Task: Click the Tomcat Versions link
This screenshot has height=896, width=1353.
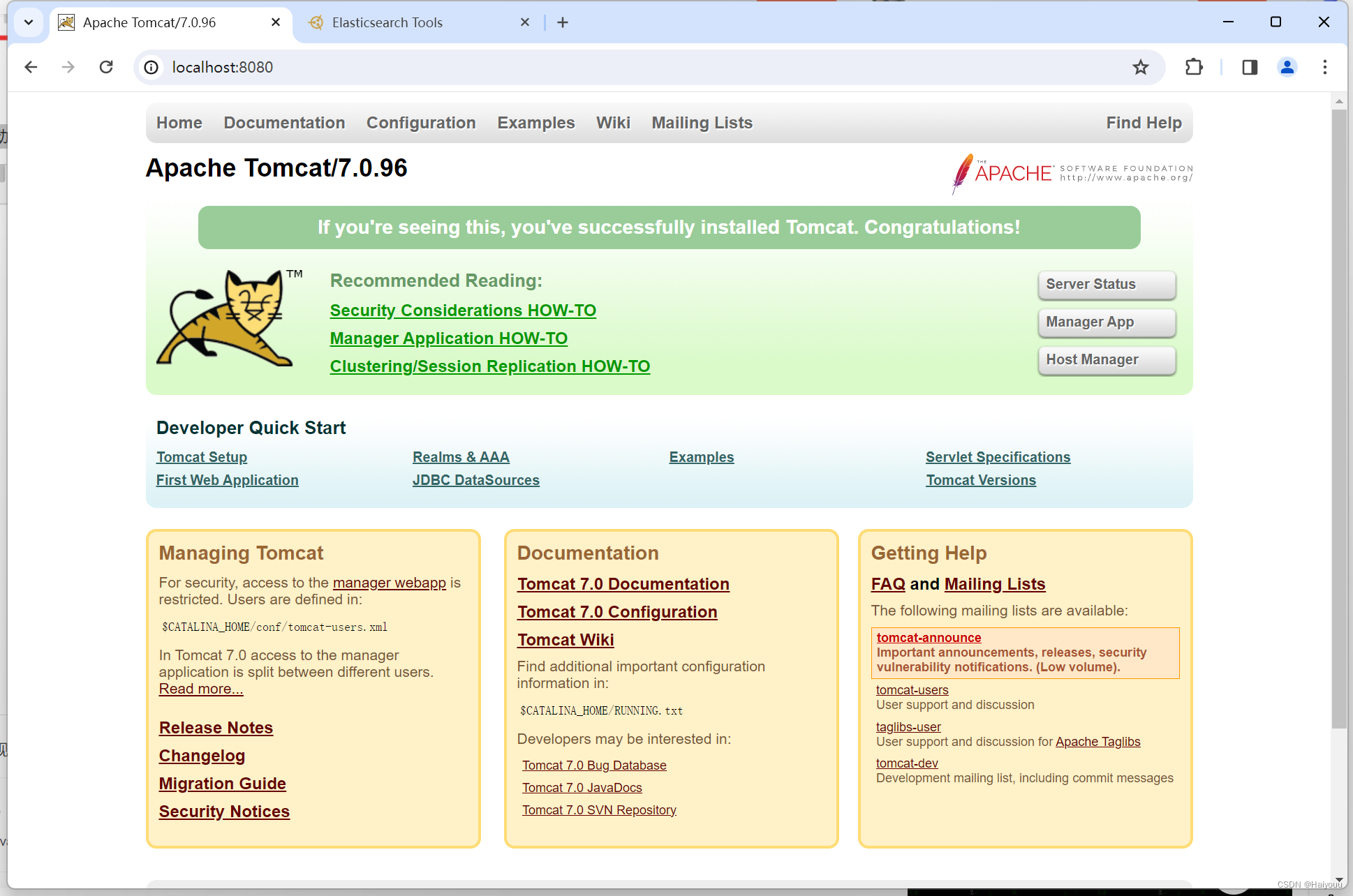Action: (x=981, y=480)
